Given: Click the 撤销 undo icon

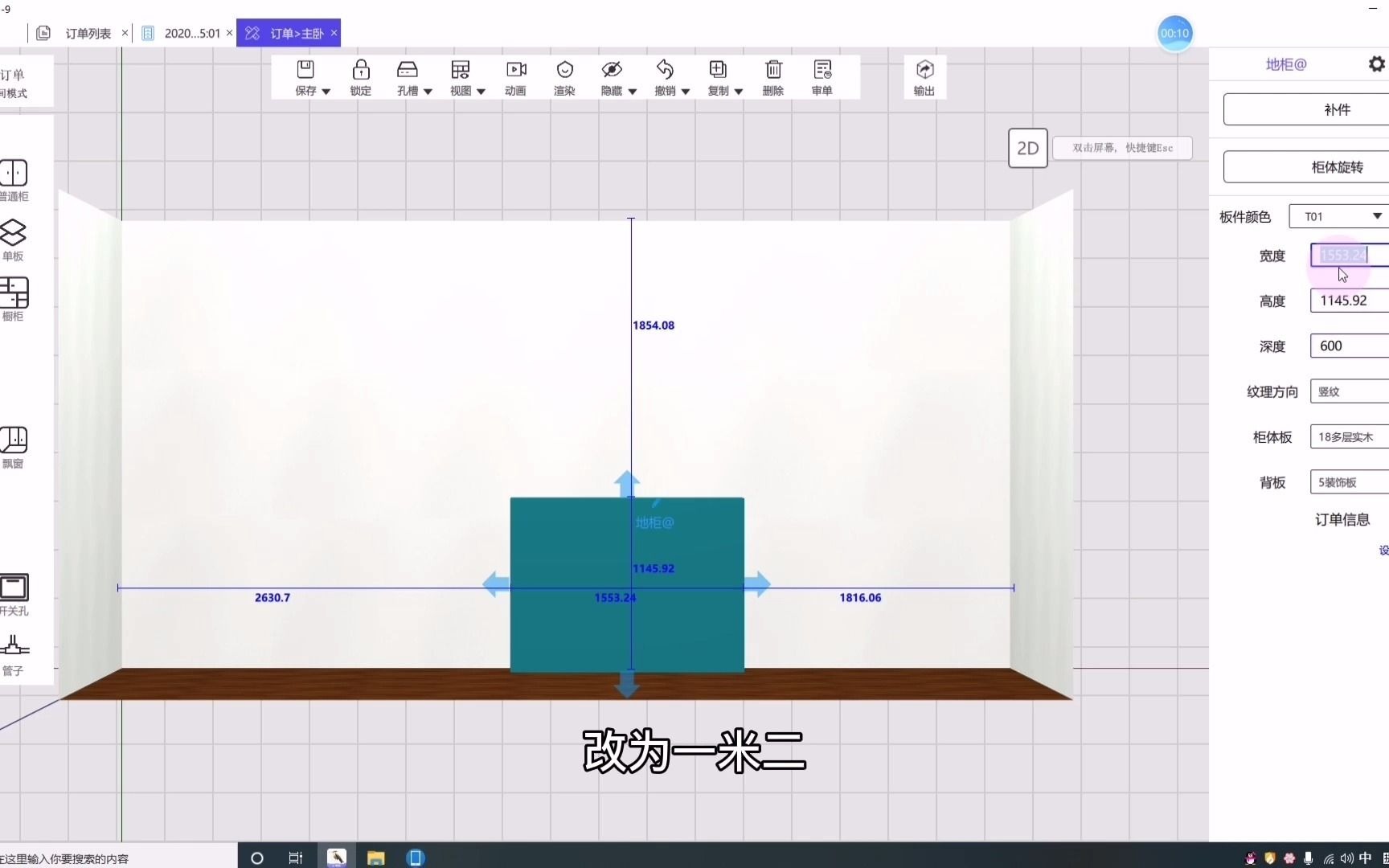Looking at the screenshot, I should (665, 69).
